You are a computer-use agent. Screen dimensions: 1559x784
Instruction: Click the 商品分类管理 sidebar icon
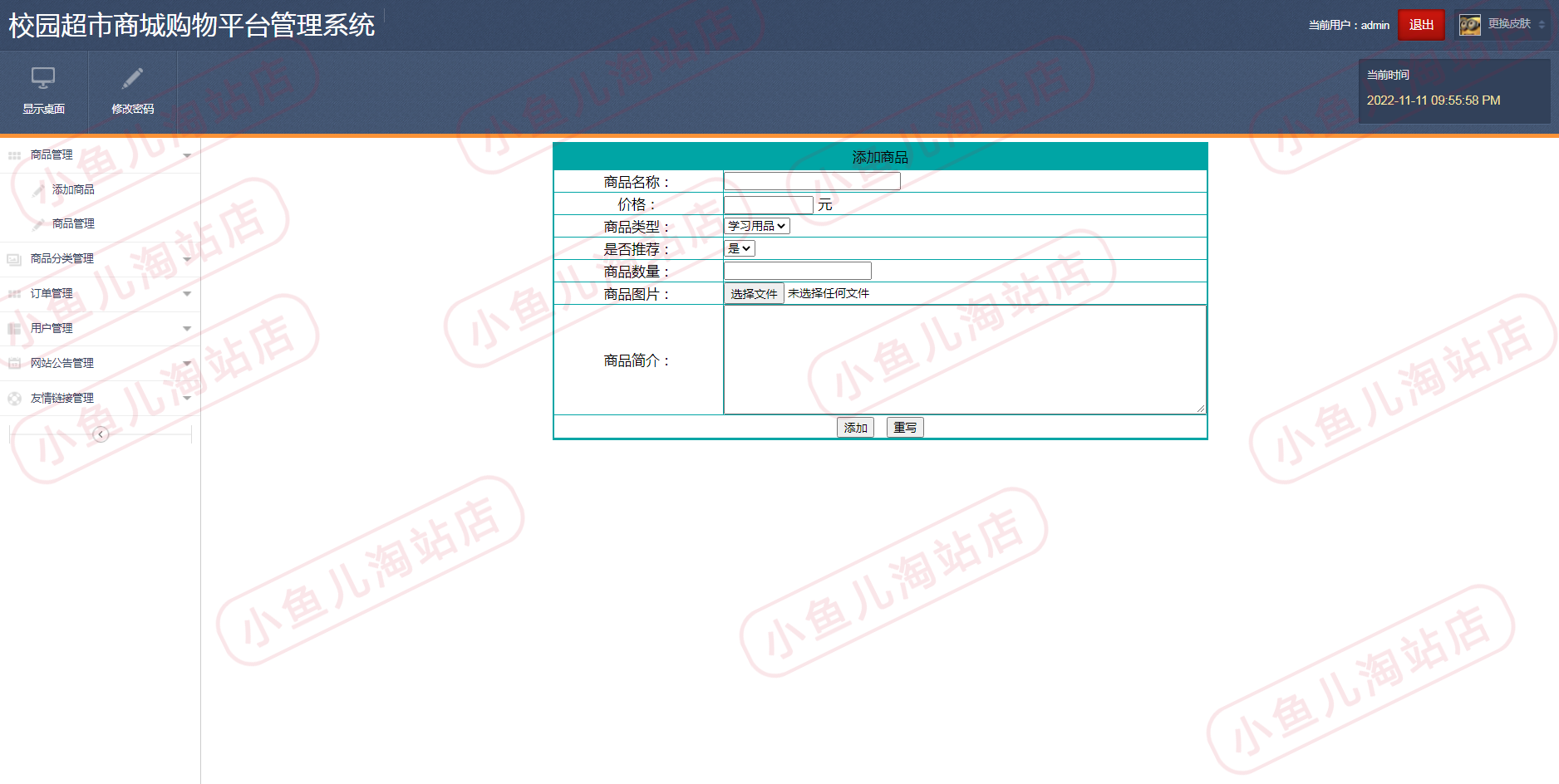(x=14, y=259)
